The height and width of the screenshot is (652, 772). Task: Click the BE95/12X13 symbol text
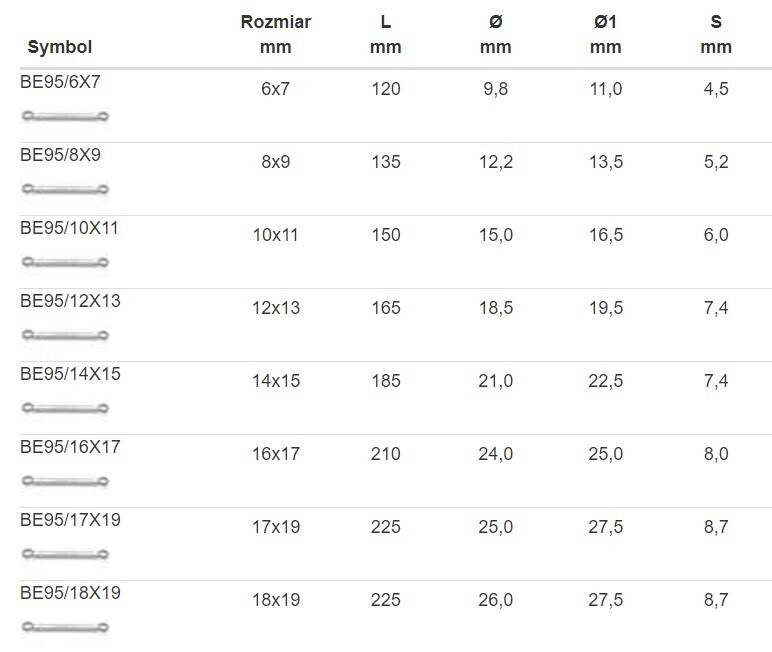tap(70, 301)
